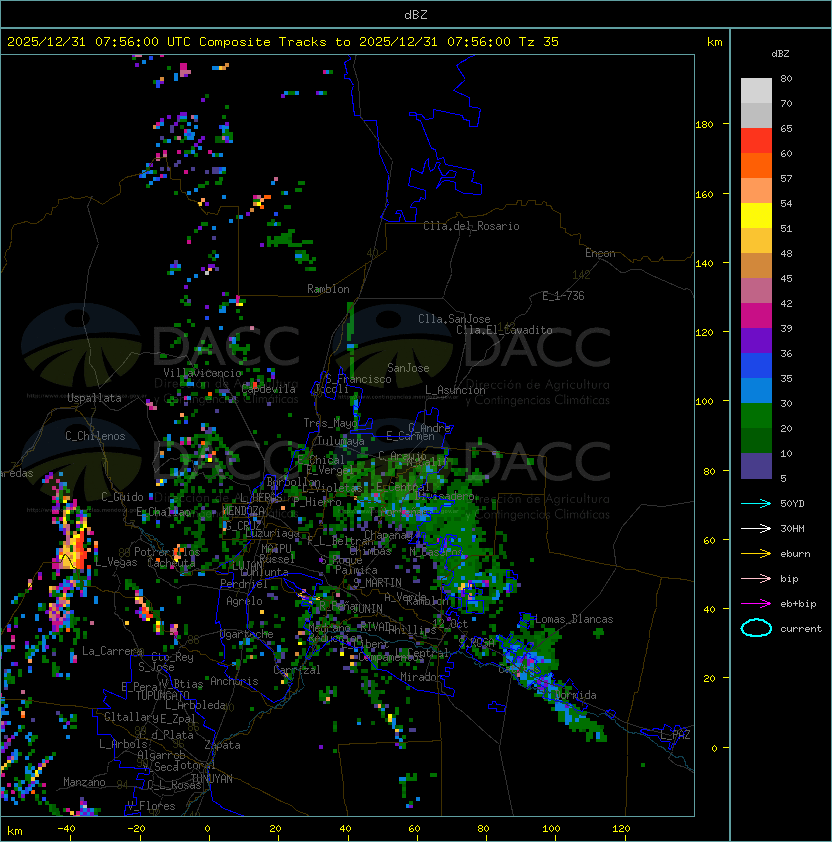Viewport: 832px width, 842px height.
Task: Pick the bright yellow swatch in dBZ scale
Action: coord(756,216)
